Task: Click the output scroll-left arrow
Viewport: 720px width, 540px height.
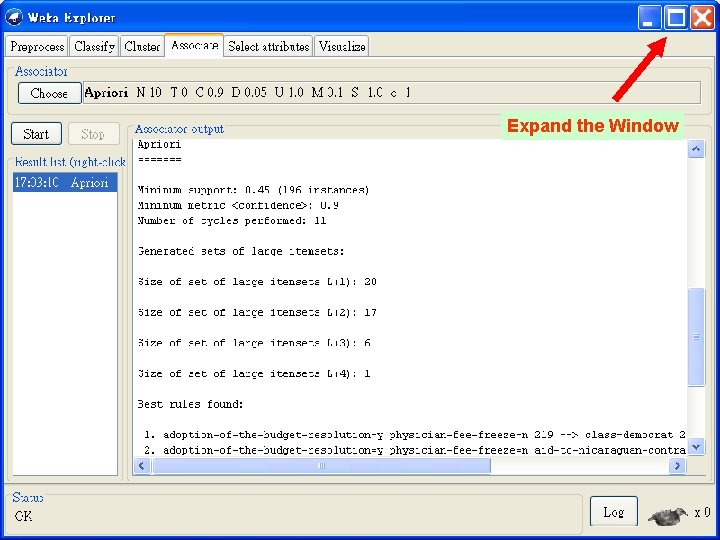Action: coord(142,466)
